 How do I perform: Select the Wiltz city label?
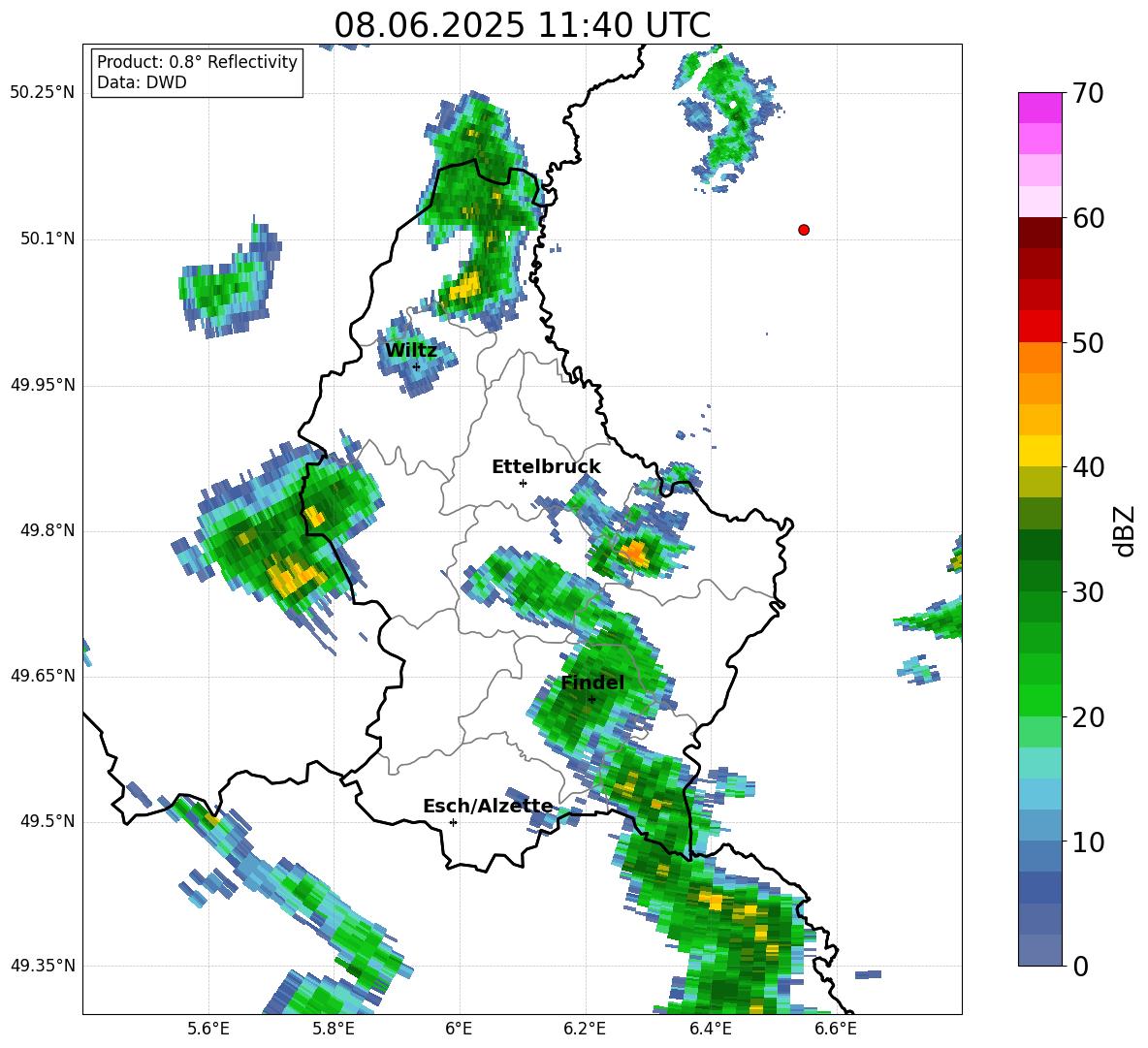[411, 351]
